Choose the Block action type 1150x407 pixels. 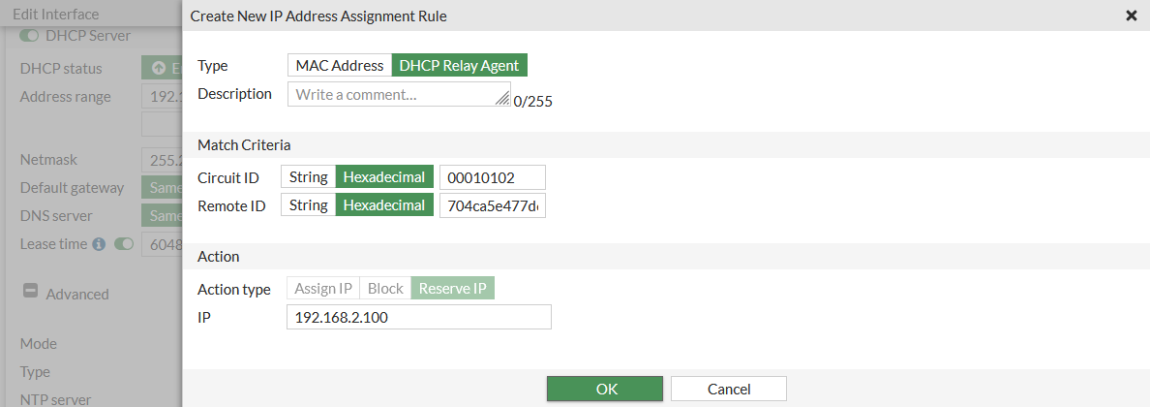tap(385, 289)
